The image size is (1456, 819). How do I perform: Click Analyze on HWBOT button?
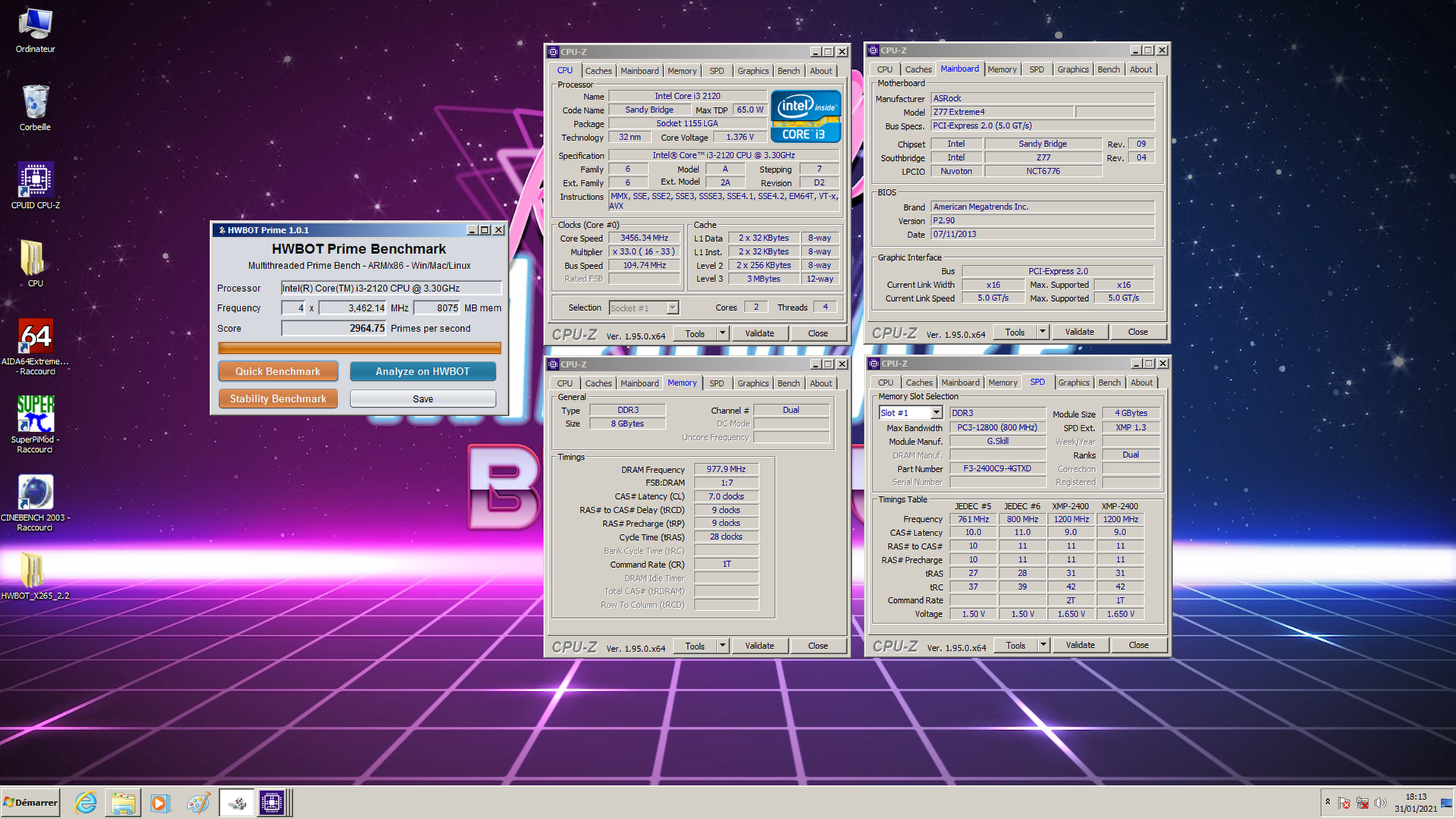click(422, 372)
